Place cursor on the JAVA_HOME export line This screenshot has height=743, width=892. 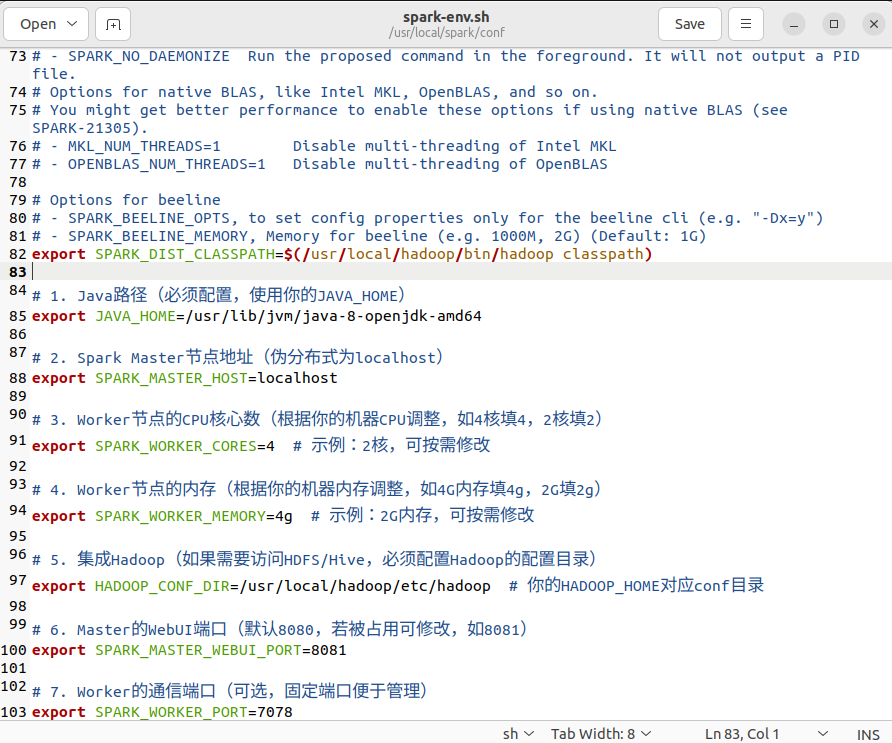click(250, 316)
